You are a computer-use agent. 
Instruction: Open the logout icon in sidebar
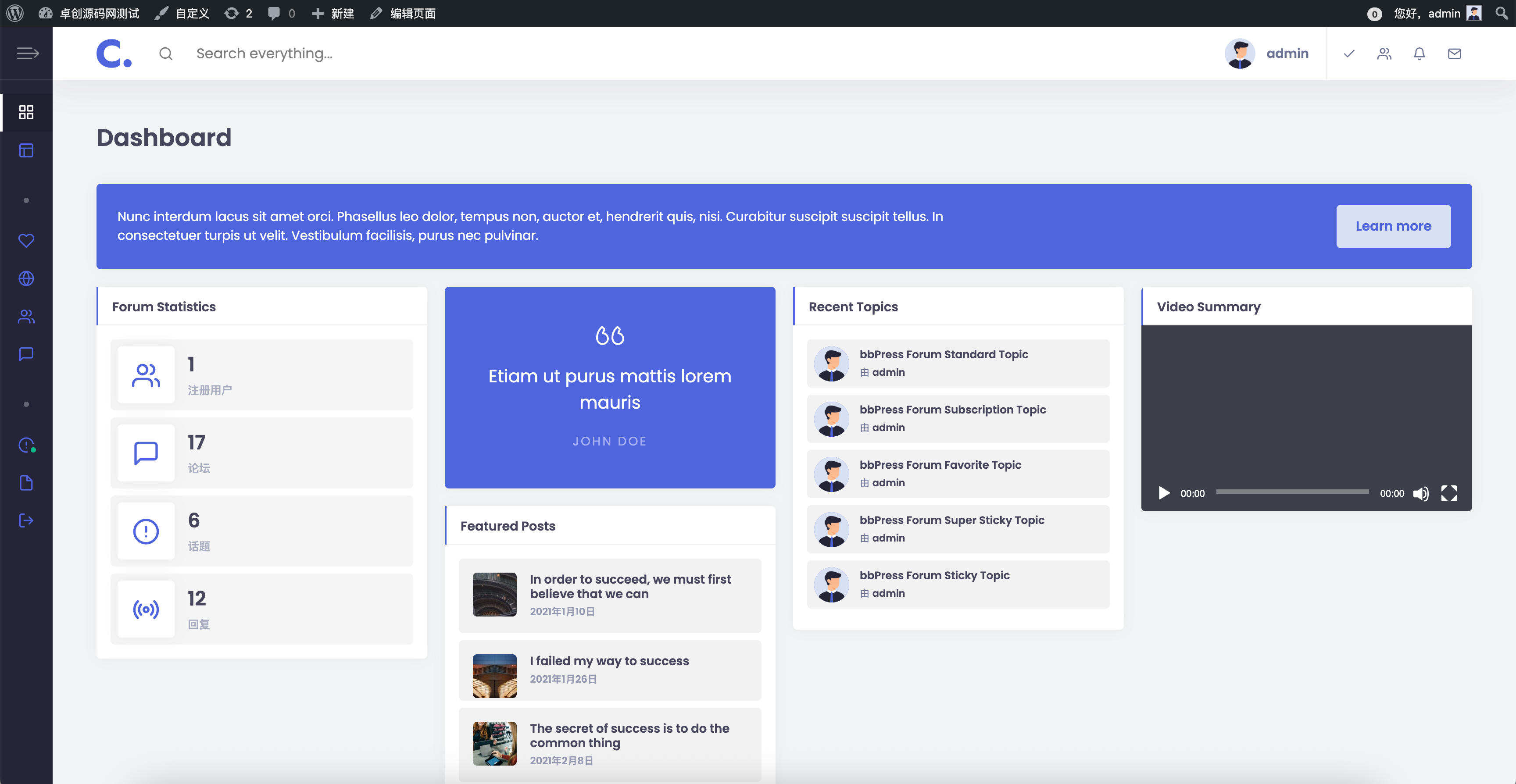(x=26, y=520)
